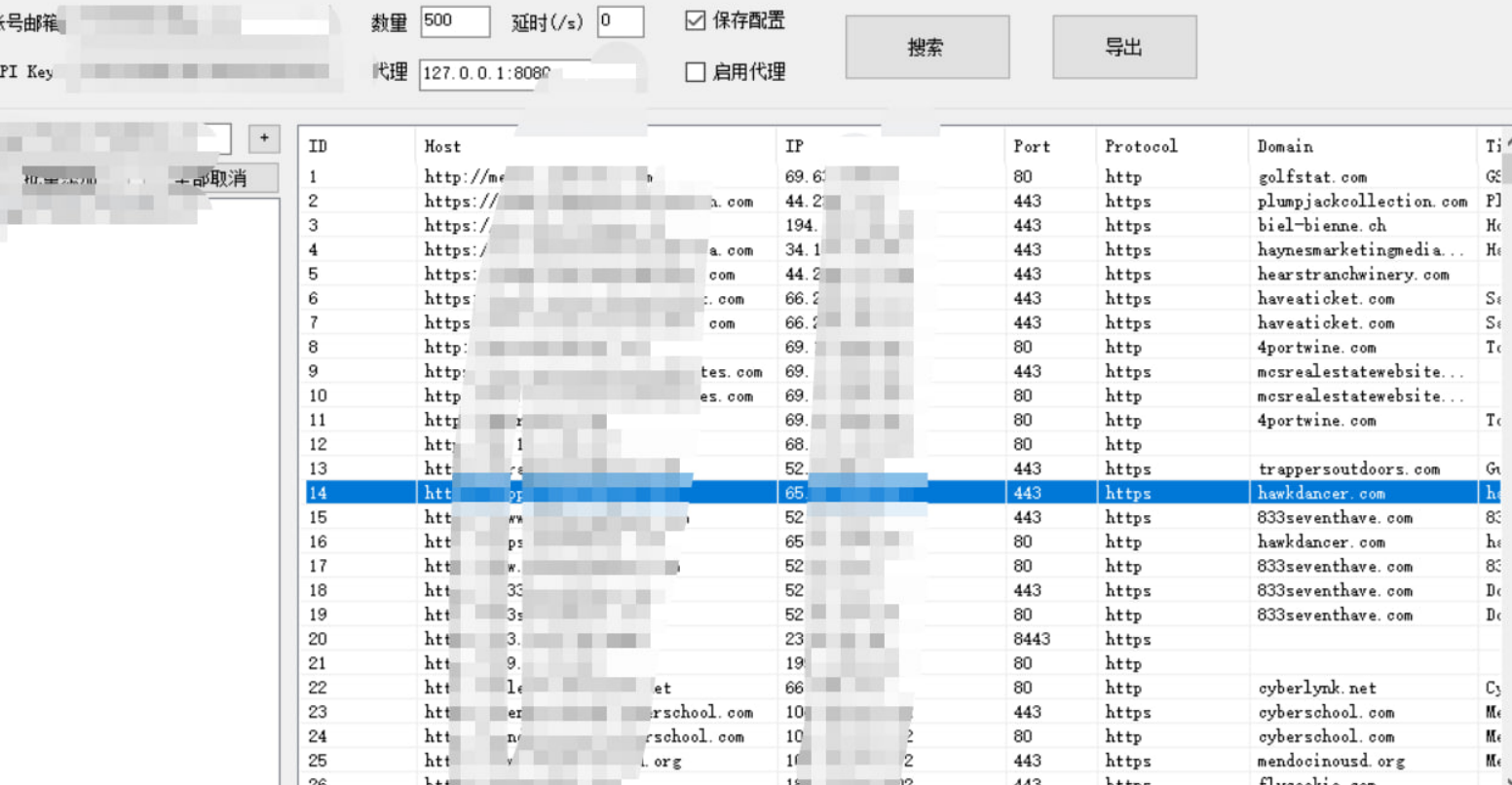Screen dimensions: 1512x785
Task: Select 833seventhave.com in row 19
Action: pos(1335,616)
